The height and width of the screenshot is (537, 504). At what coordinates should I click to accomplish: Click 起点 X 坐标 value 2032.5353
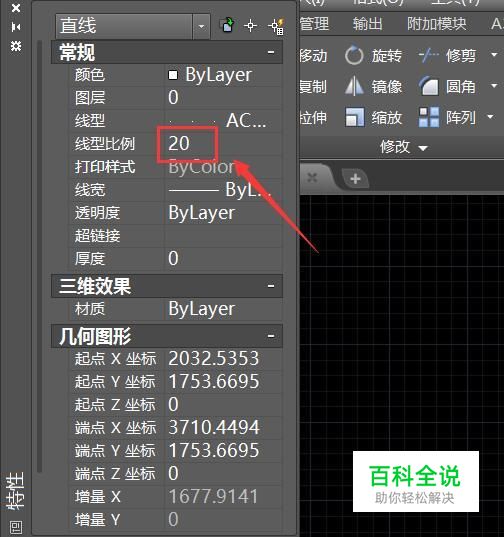pos(223,359)
